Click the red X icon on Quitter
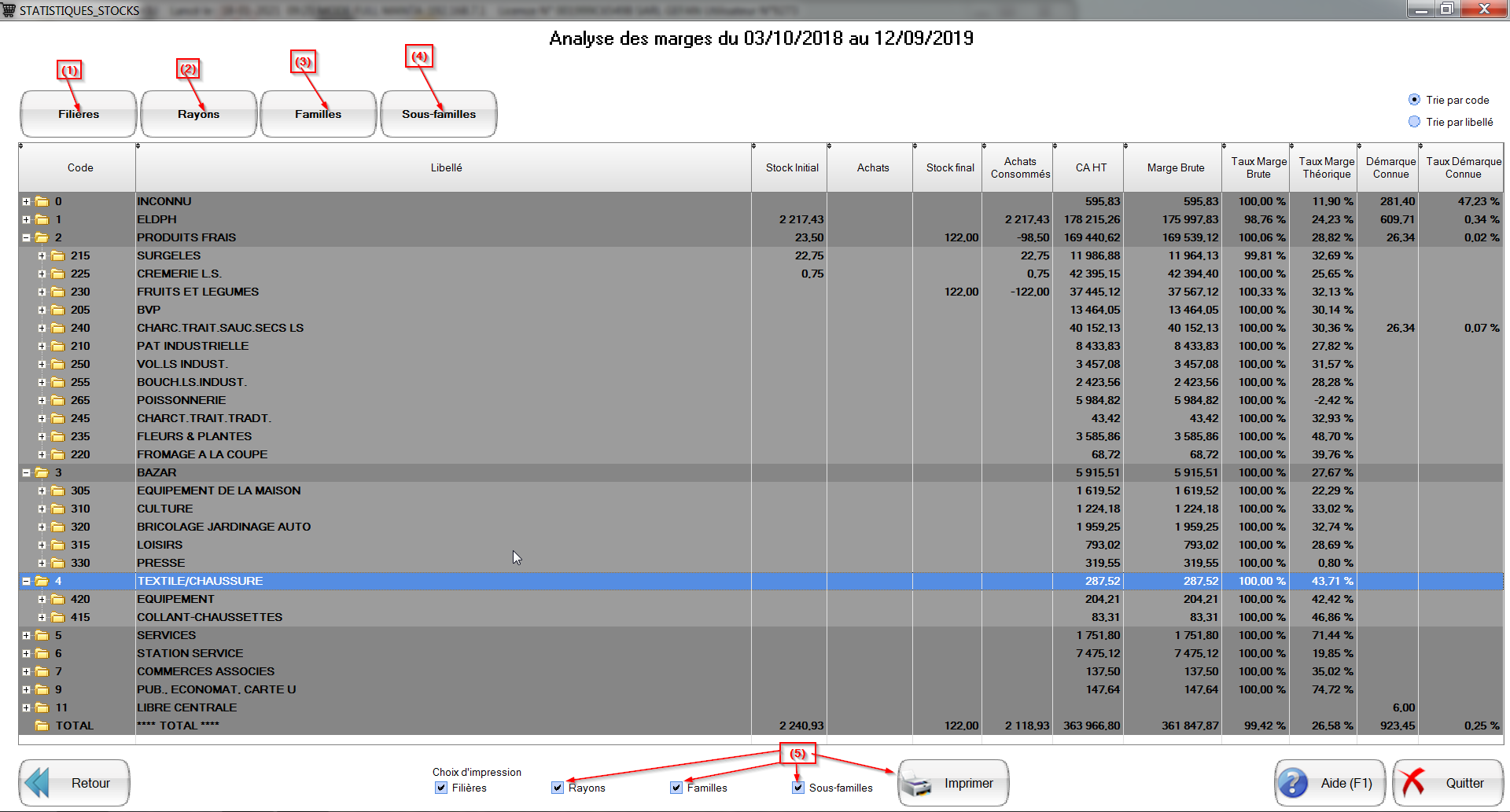1510x812 pixels. 1412,783
